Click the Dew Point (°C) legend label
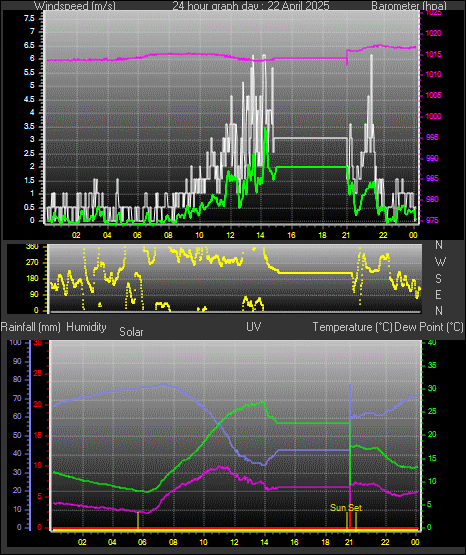This screenshot has width=466, height=555. 429,327
